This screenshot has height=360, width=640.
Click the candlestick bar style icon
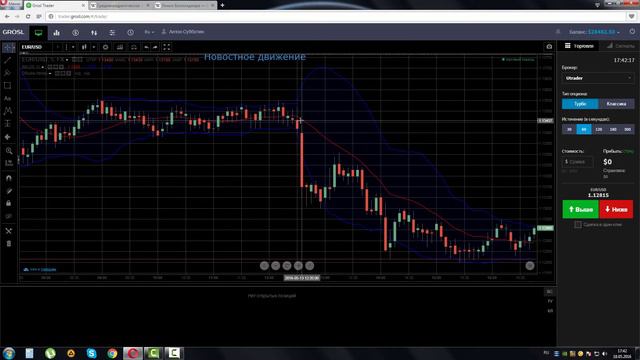pos(84,47)
